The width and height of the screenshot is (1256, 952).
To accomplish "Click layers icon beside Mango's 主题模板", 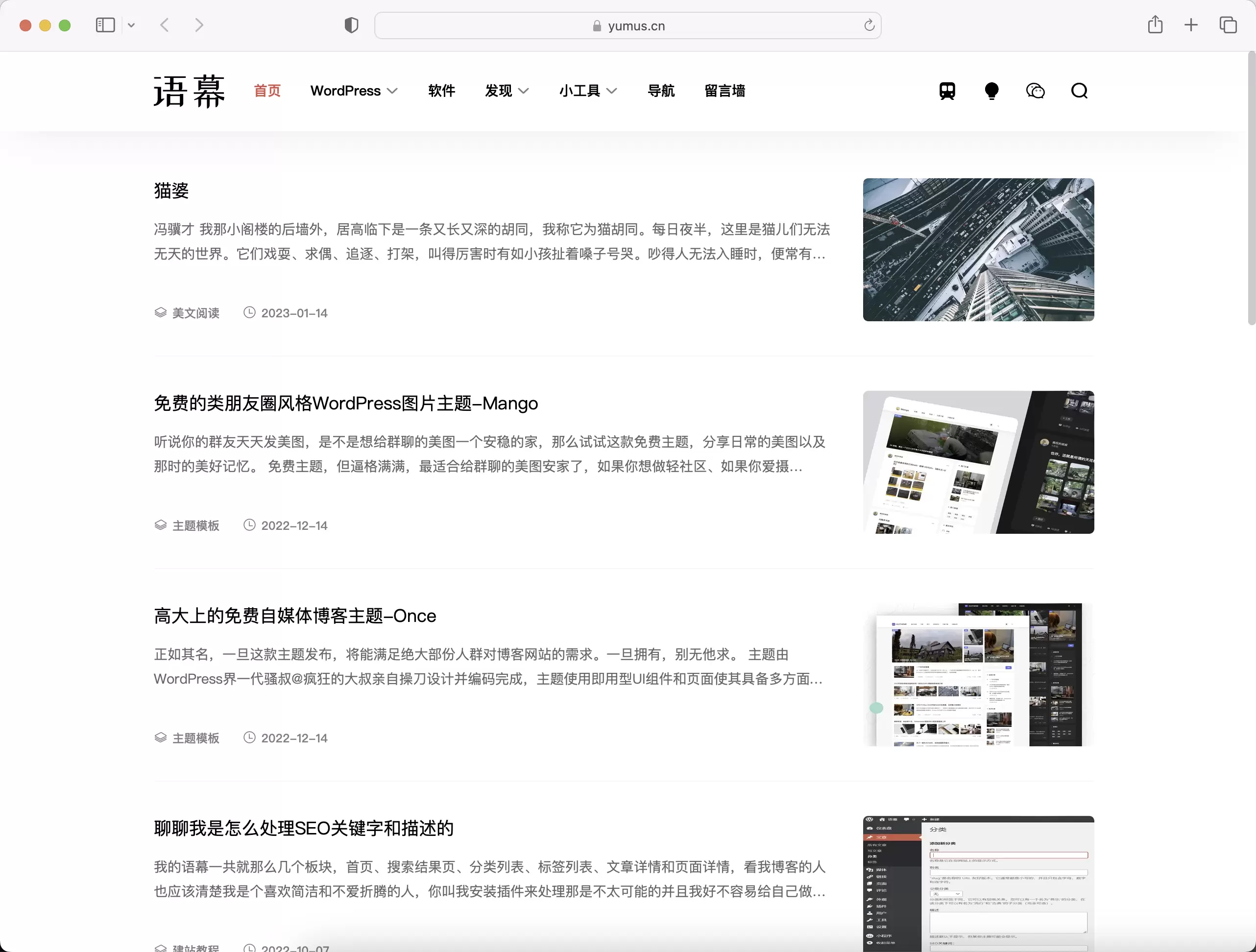I will tap(161, 525).
